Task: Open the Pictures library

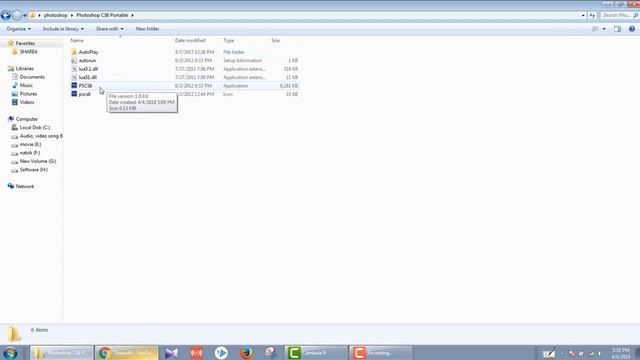Action: [x=28, y=94]
